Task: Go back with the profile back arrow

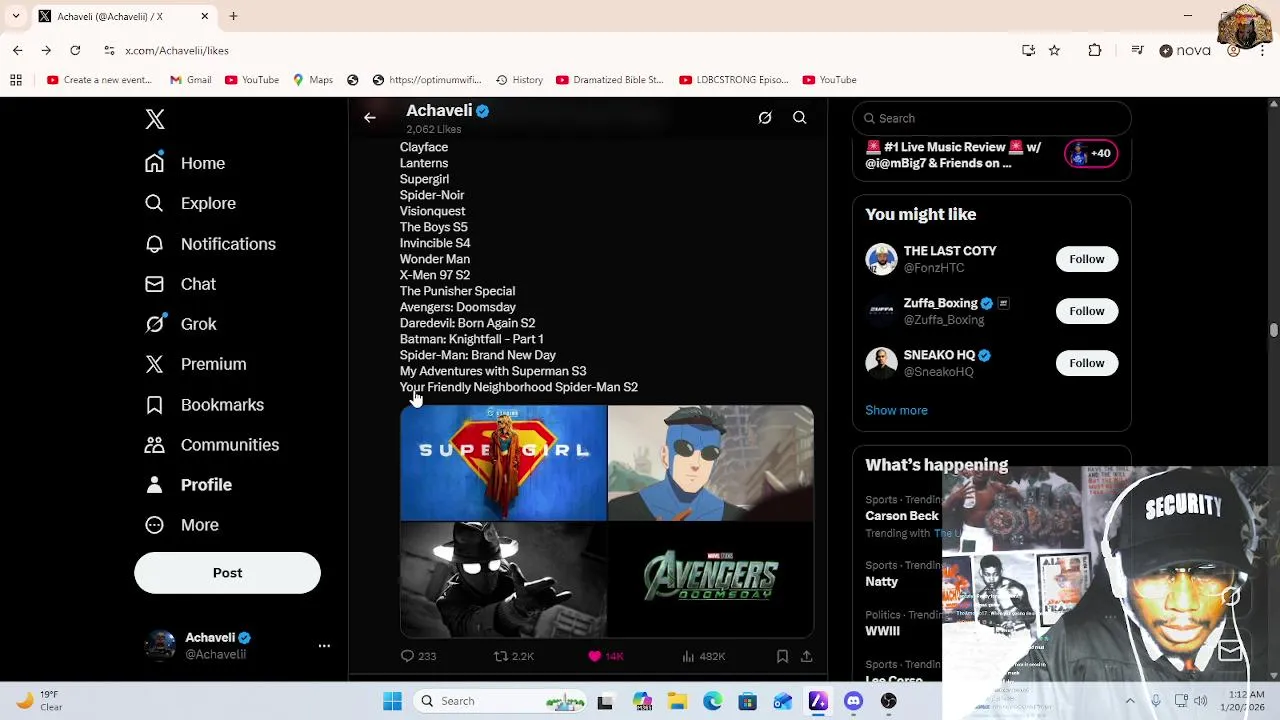Action: pos(370,118)
